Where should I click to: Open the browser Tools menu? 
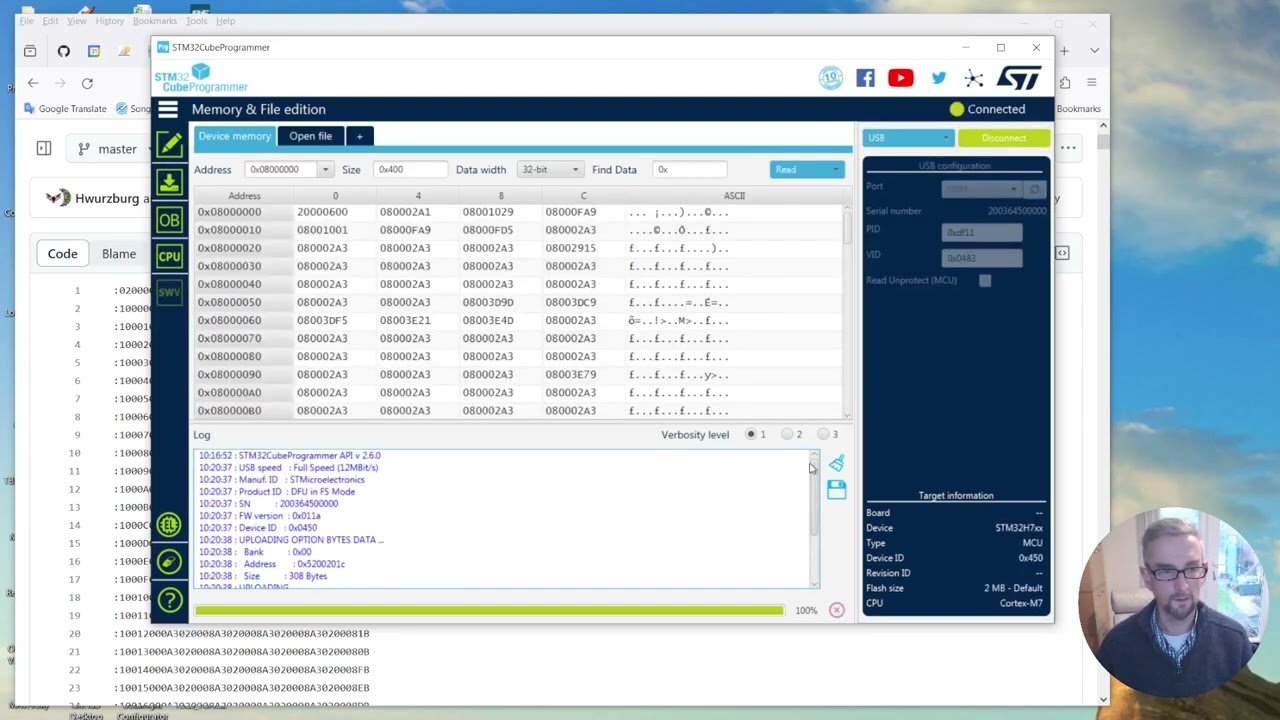(196, 21)
